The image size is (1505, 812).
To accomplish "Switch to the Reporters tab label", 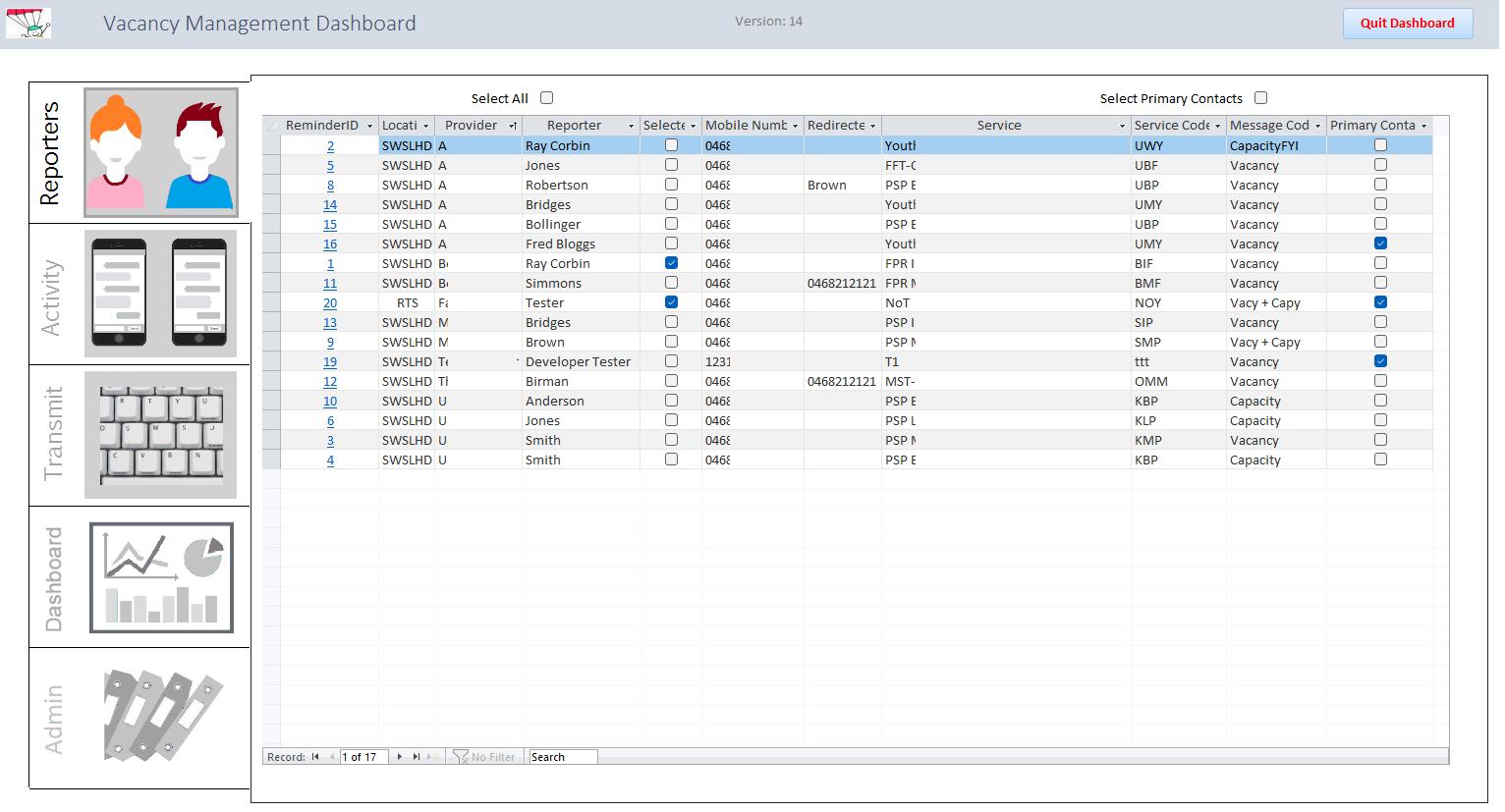I will [x=49, y=153].
